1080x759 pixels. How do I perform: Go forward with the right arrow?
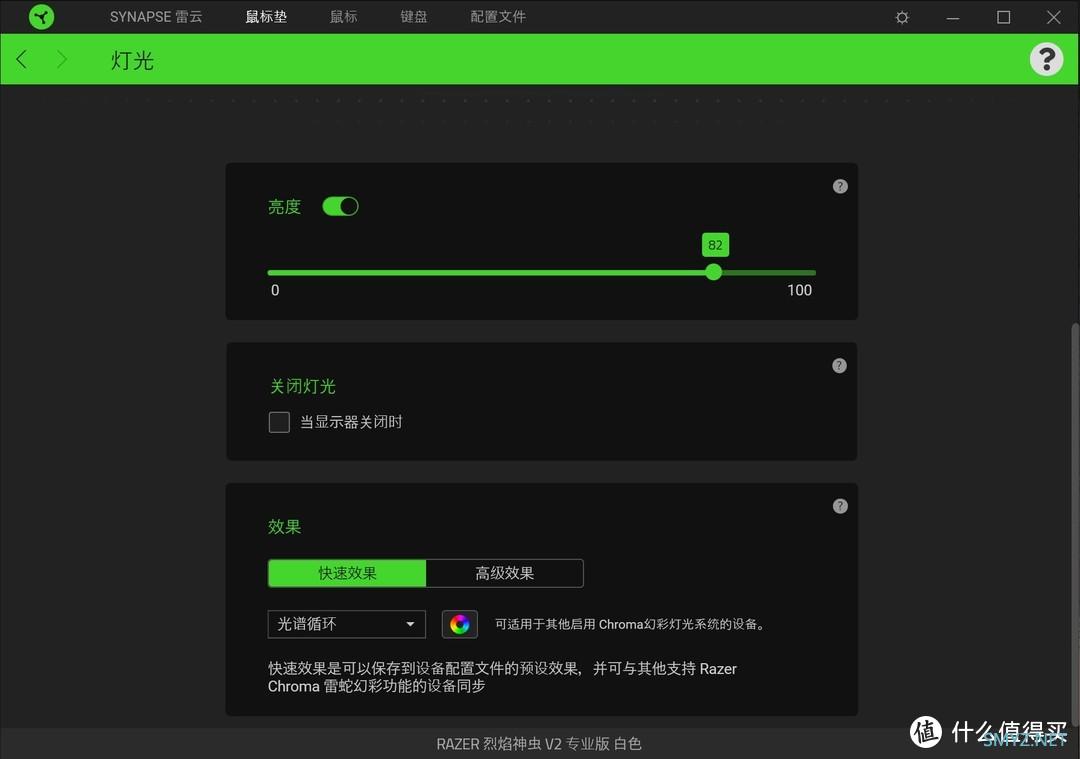click(x=62, y=59)
